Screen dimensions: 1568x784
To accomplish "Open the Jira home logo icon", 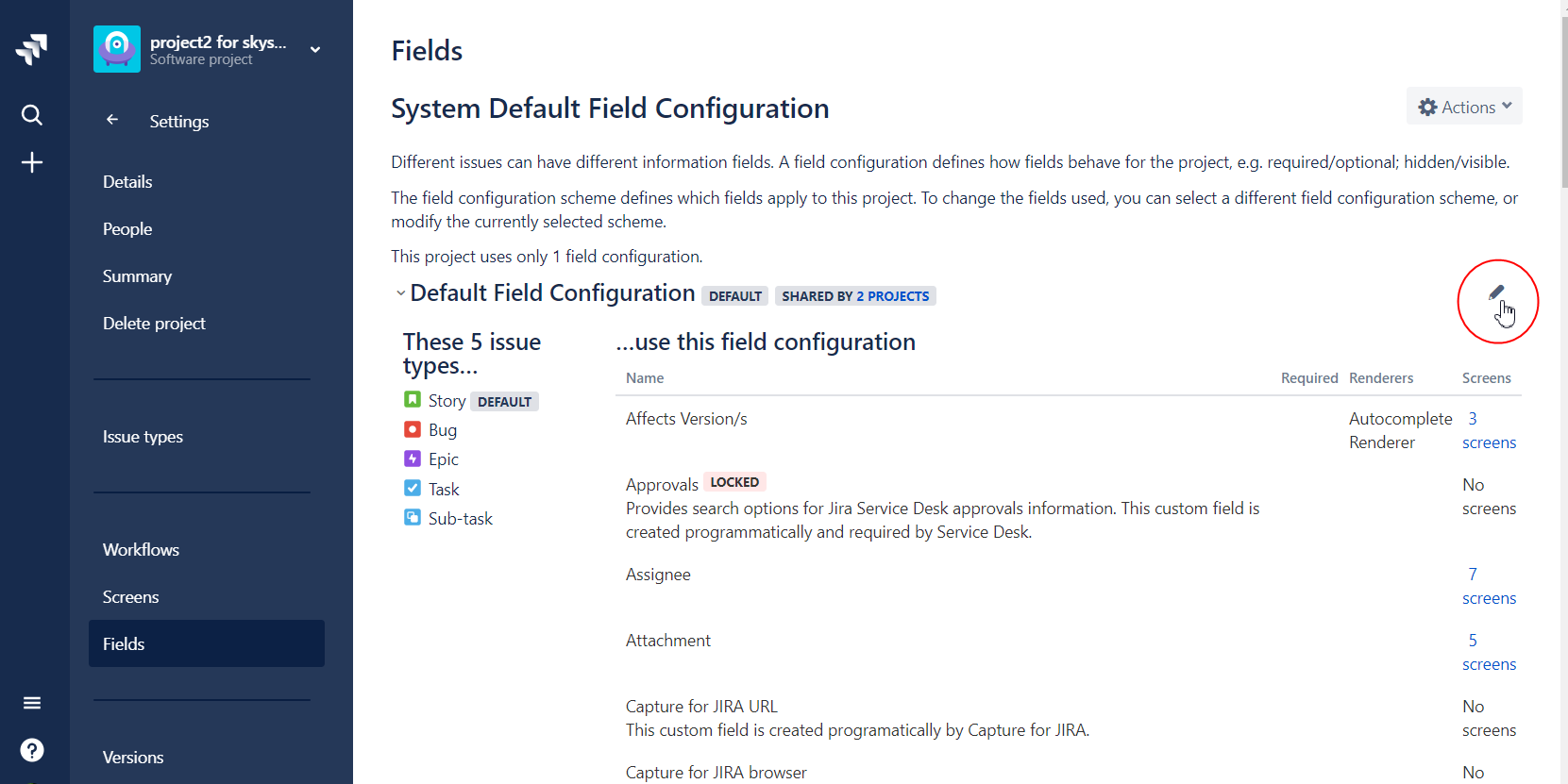I will click(x=32, y=49).
